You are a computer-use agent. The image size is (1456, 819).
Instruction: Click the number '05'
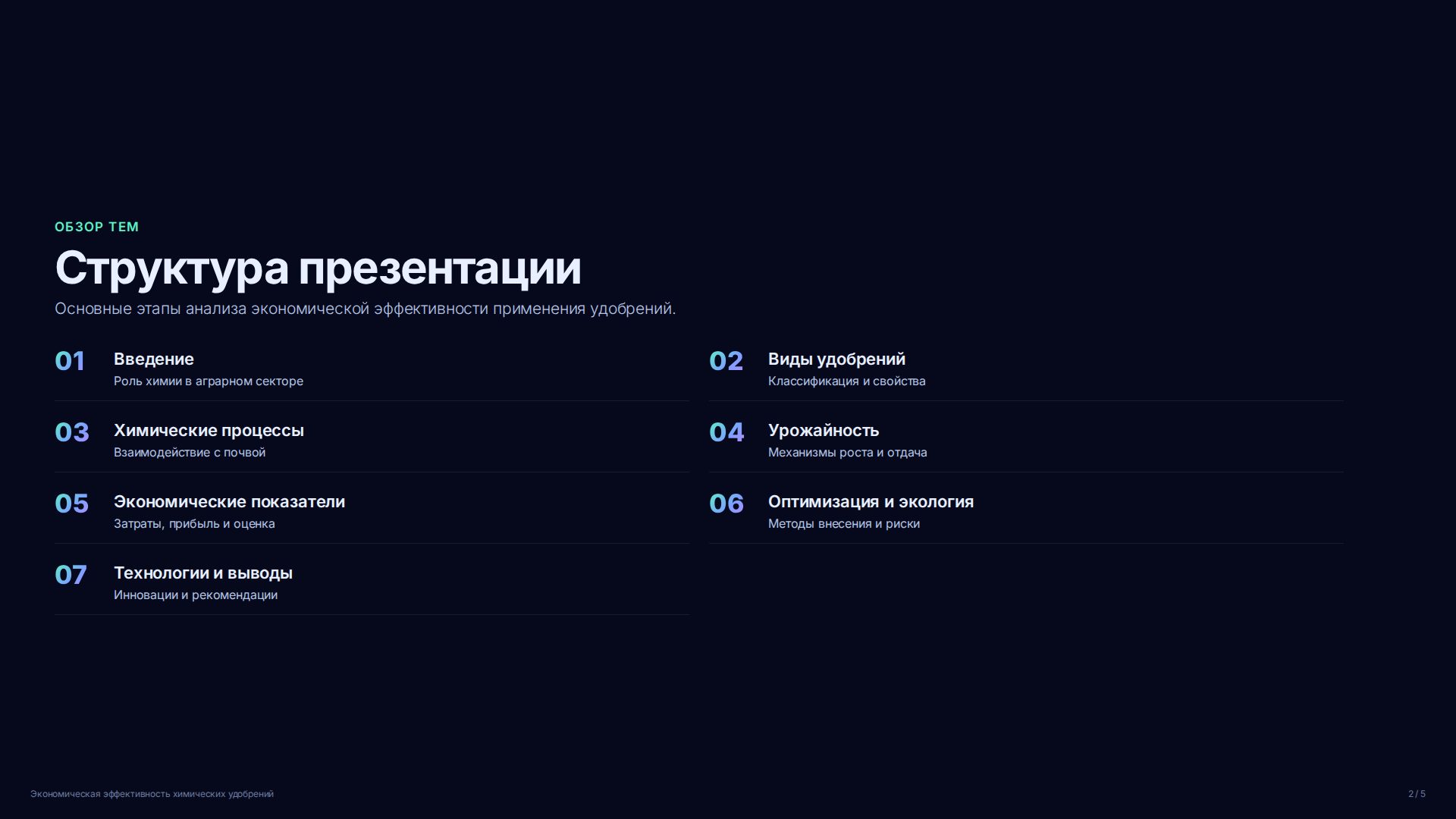point(71,504)
